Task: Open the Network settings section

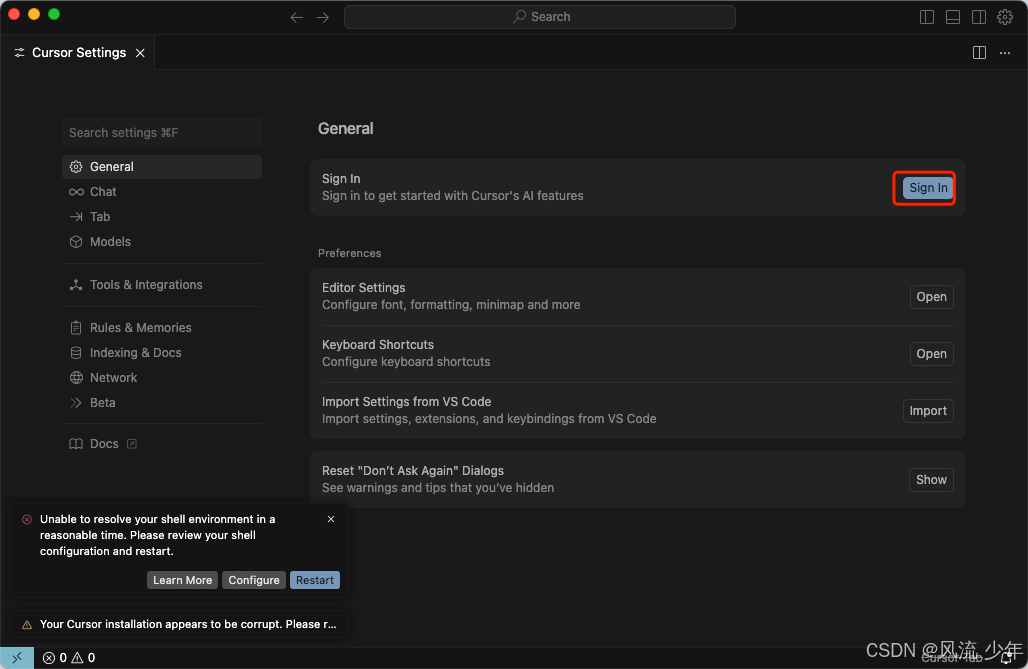Action: coord(162,377)
